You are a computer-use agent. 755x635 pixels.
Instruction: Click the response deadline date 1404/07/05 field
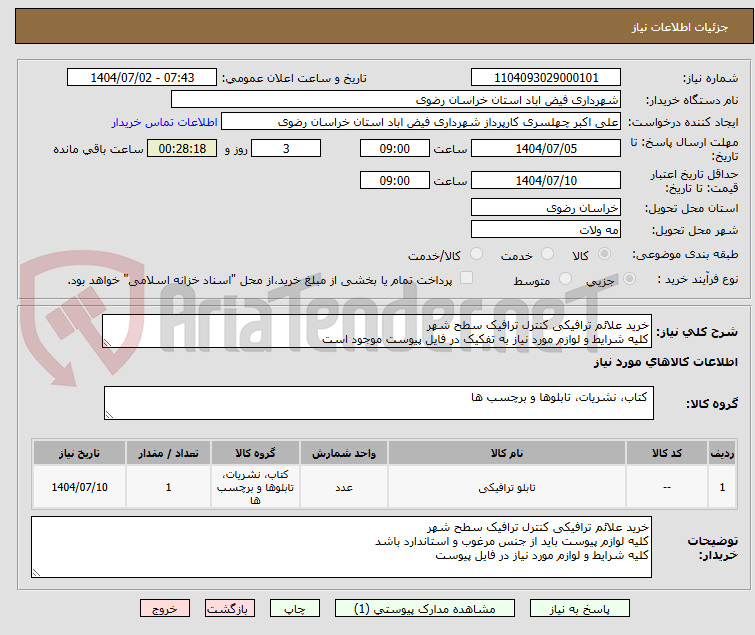(x=546, y=148)
